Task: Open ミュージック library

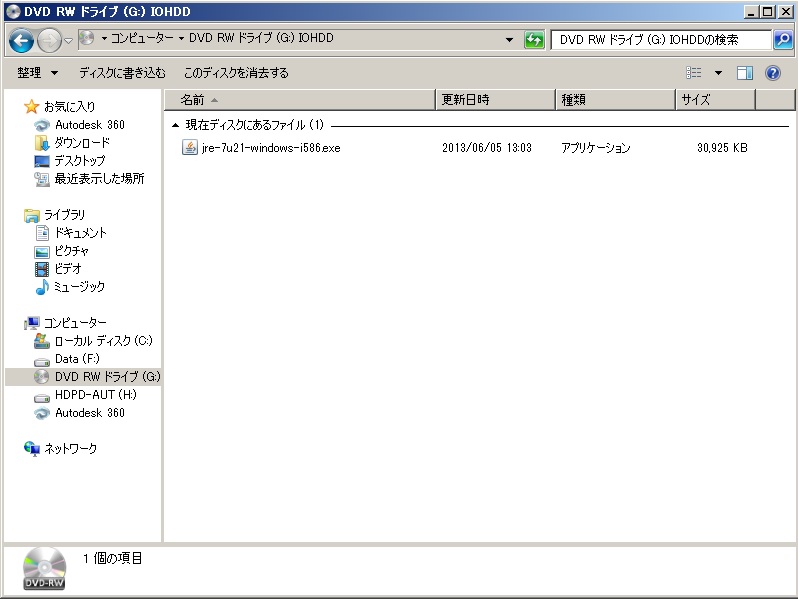Action: point(79,287)
